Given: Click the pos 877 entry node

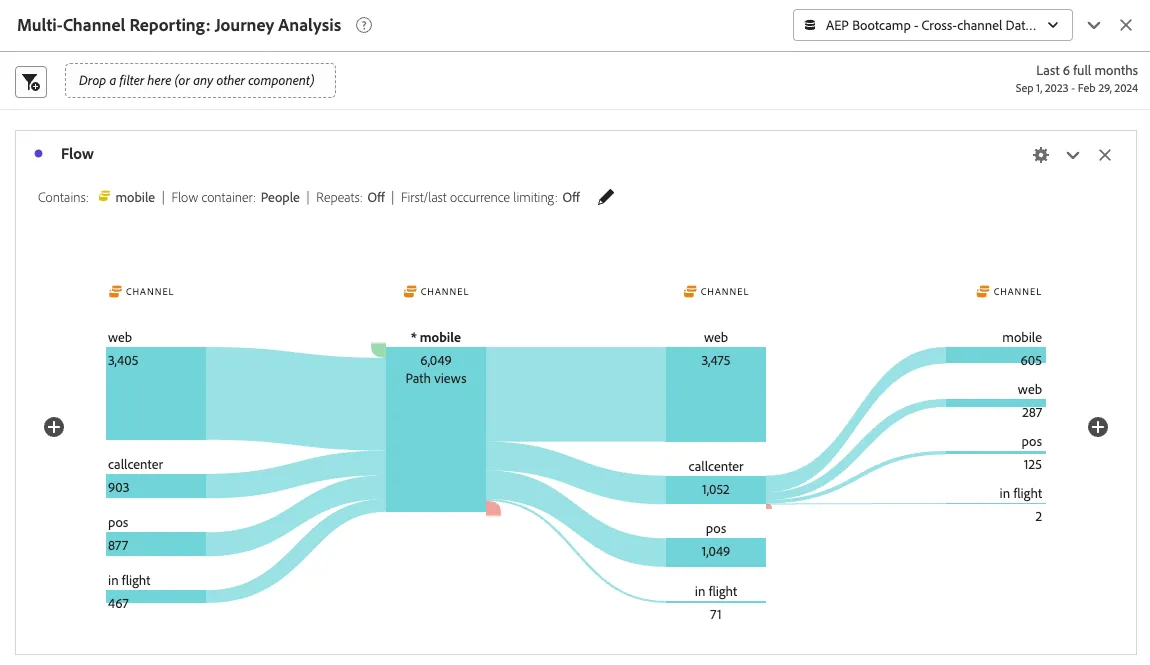Looking at the screenshot, I should tap(156, 544).
